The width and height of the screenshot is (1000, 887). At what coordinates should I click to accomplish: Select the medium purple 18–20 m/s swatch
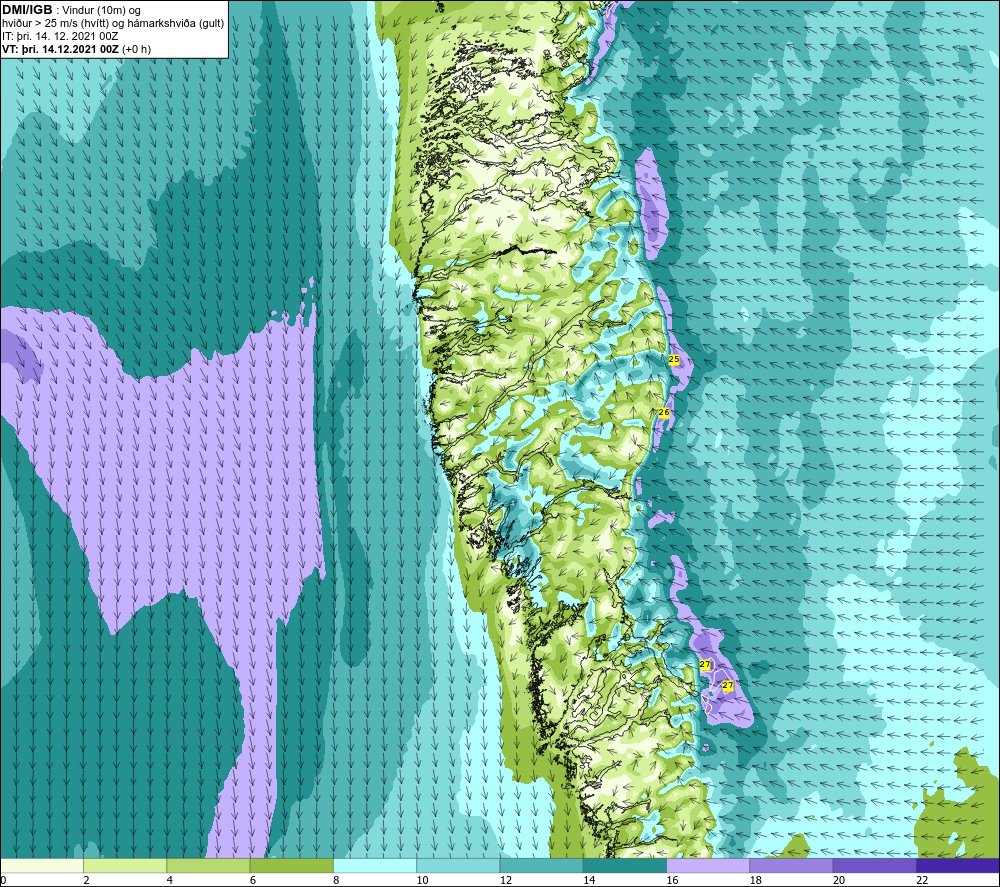coord(791,865)
